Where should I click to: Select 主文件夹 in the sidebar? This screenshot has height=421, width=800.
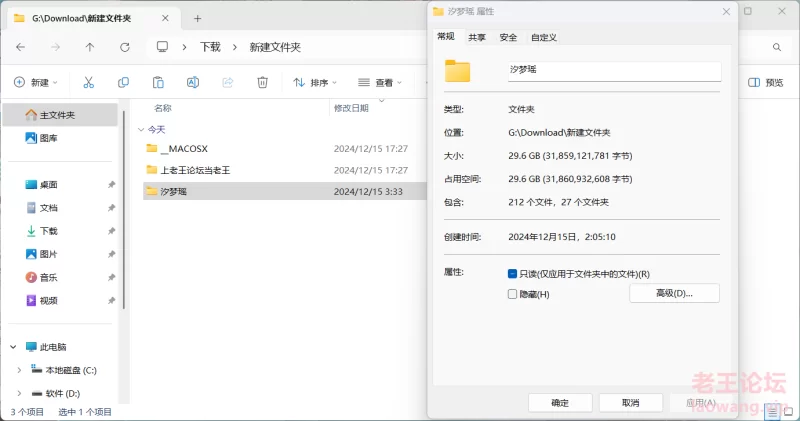(60, 115)
